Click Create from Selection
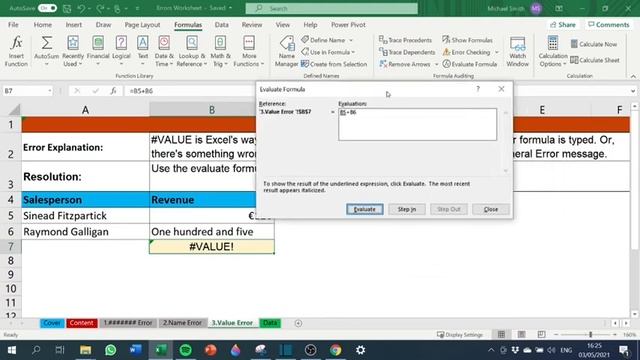Screen dimensions: 640x360 [x=334, y=64]
